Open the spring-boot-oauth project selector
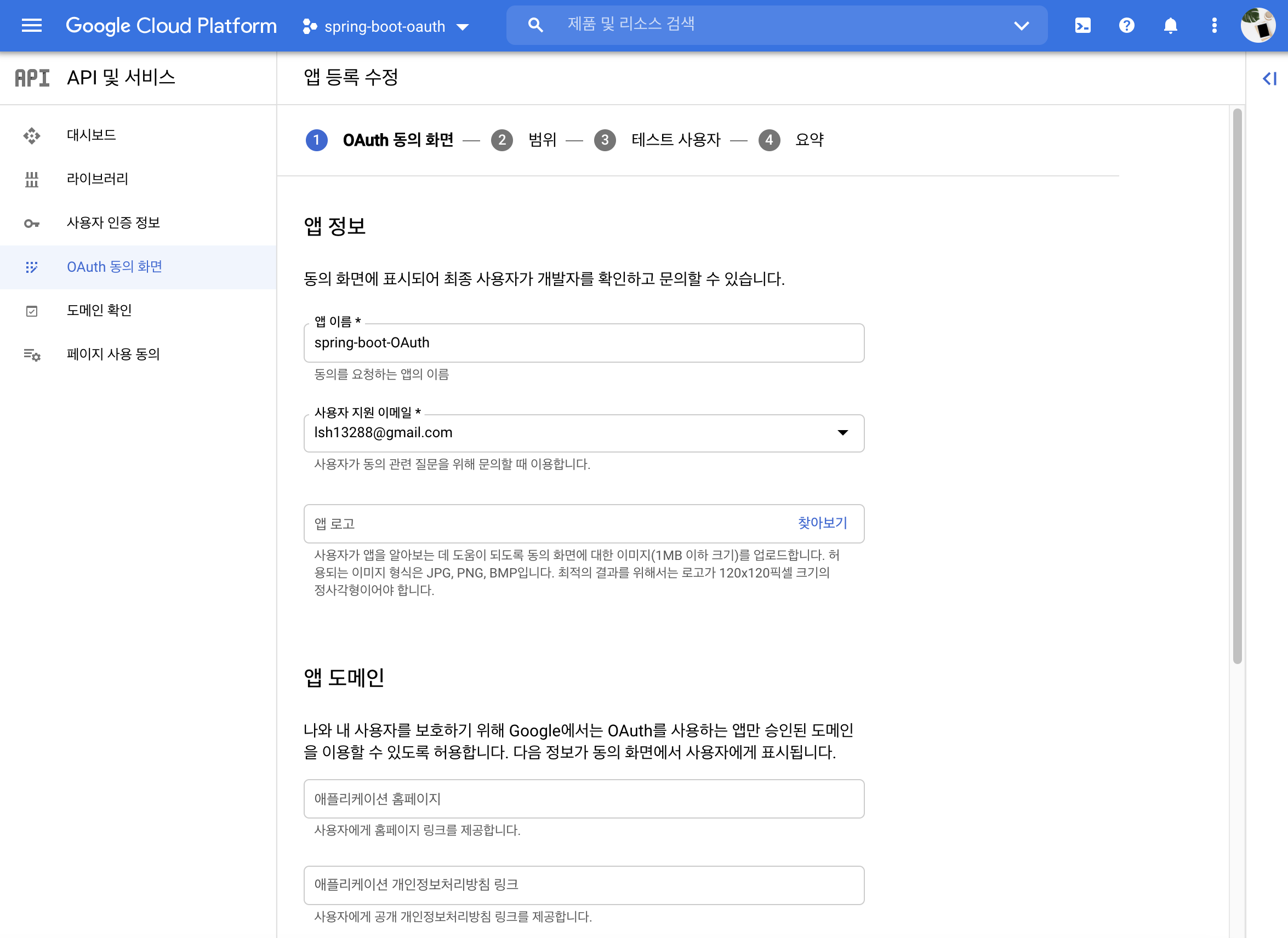Screen dimensions: 1288x938 coord(386,26)
